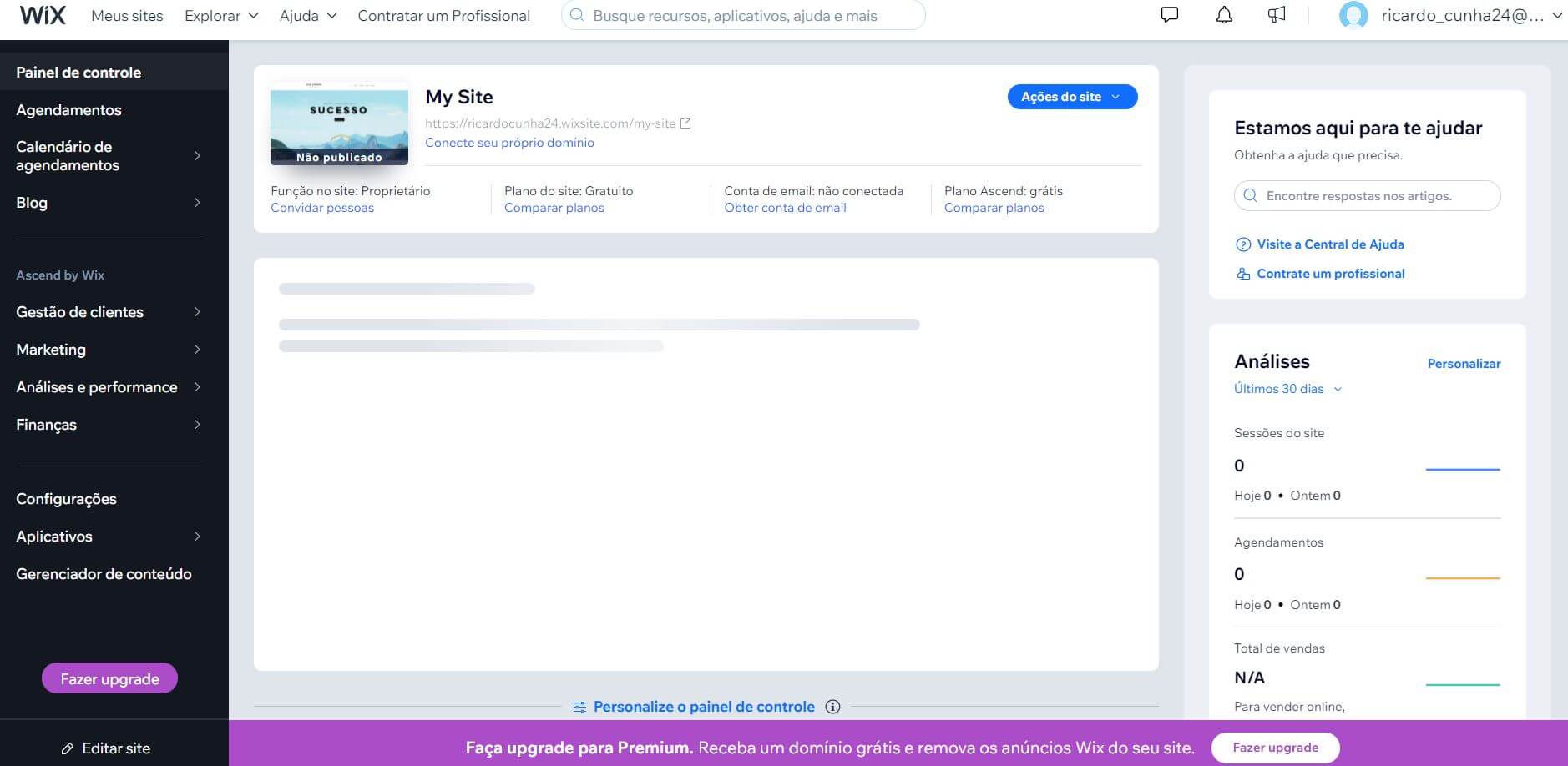Open the chat messages icon
The image size is (1568, 766).
tap(1170, 15)
